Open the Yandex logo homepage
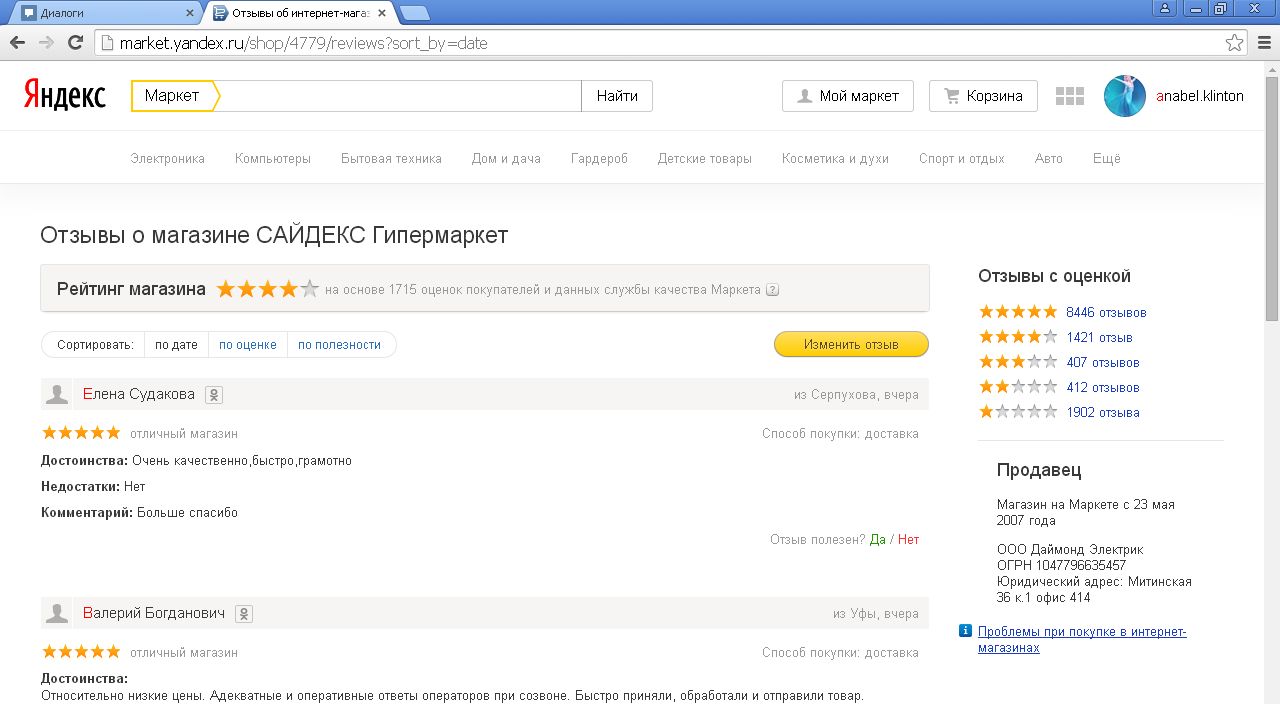 [x=64, y=95]
